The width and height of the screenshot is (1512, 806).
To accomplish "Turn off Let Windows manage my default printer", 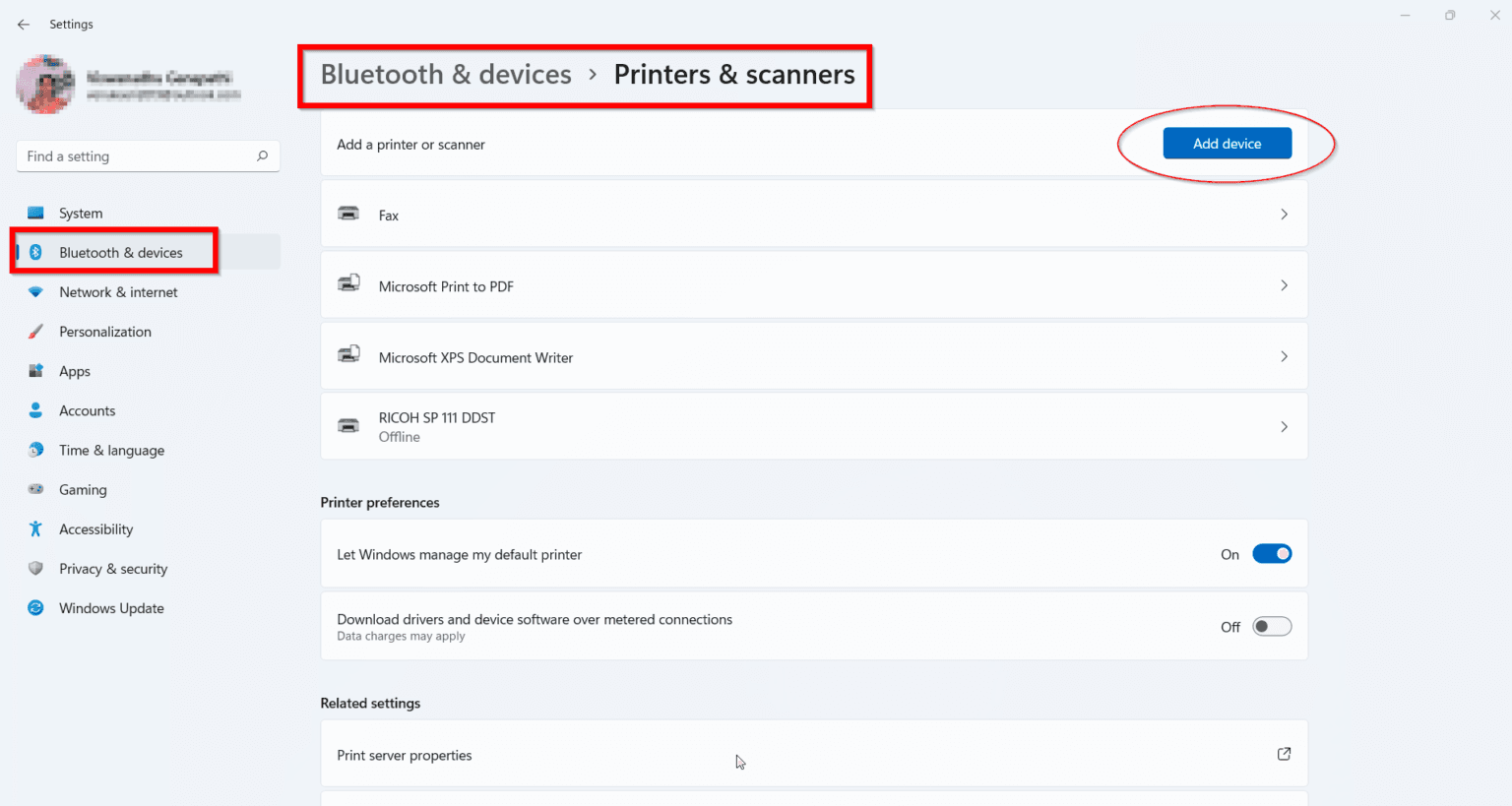I will [x=1272, y=553].
